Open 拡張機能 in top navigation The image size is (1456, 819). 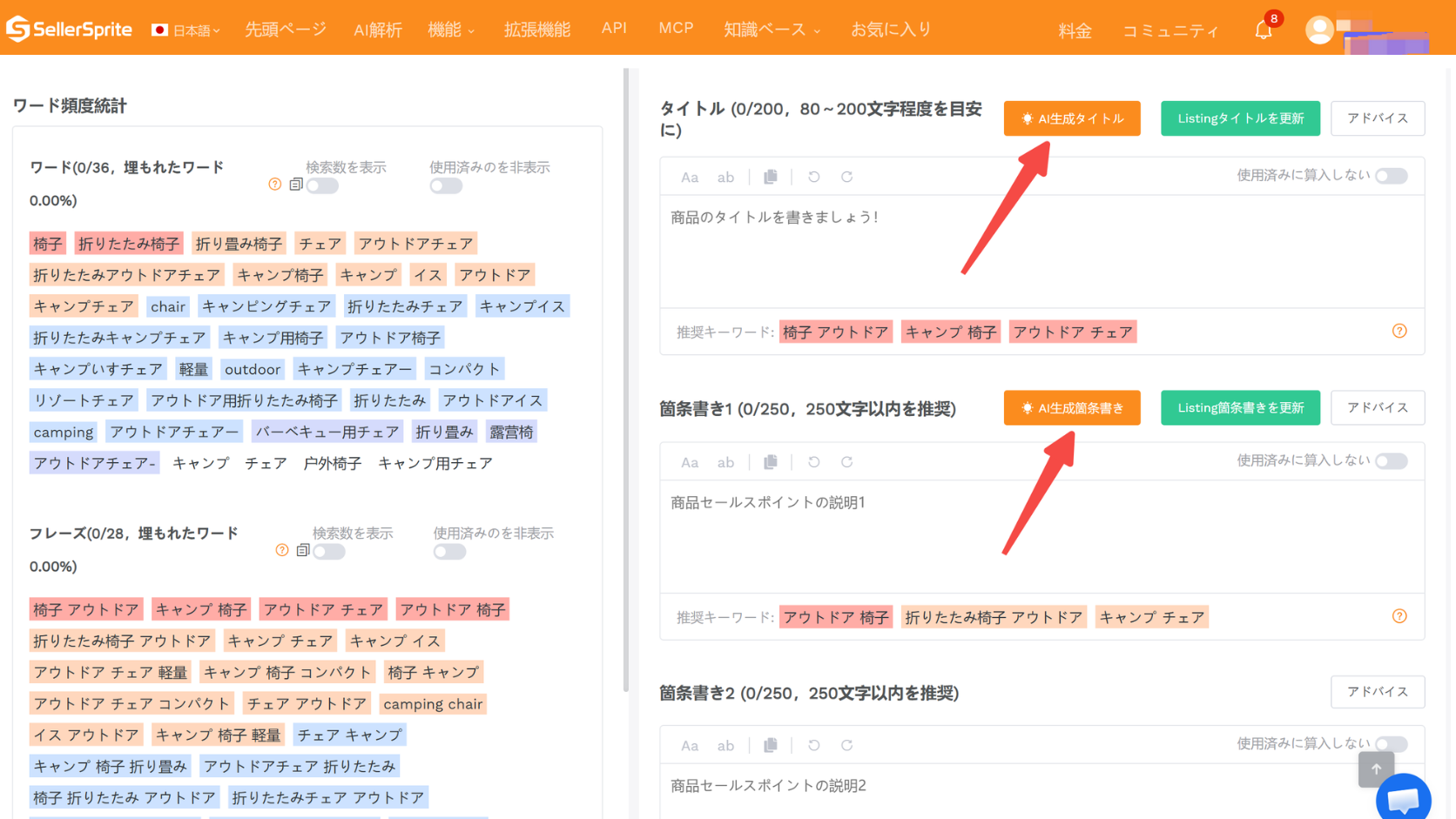pos(537,30)
